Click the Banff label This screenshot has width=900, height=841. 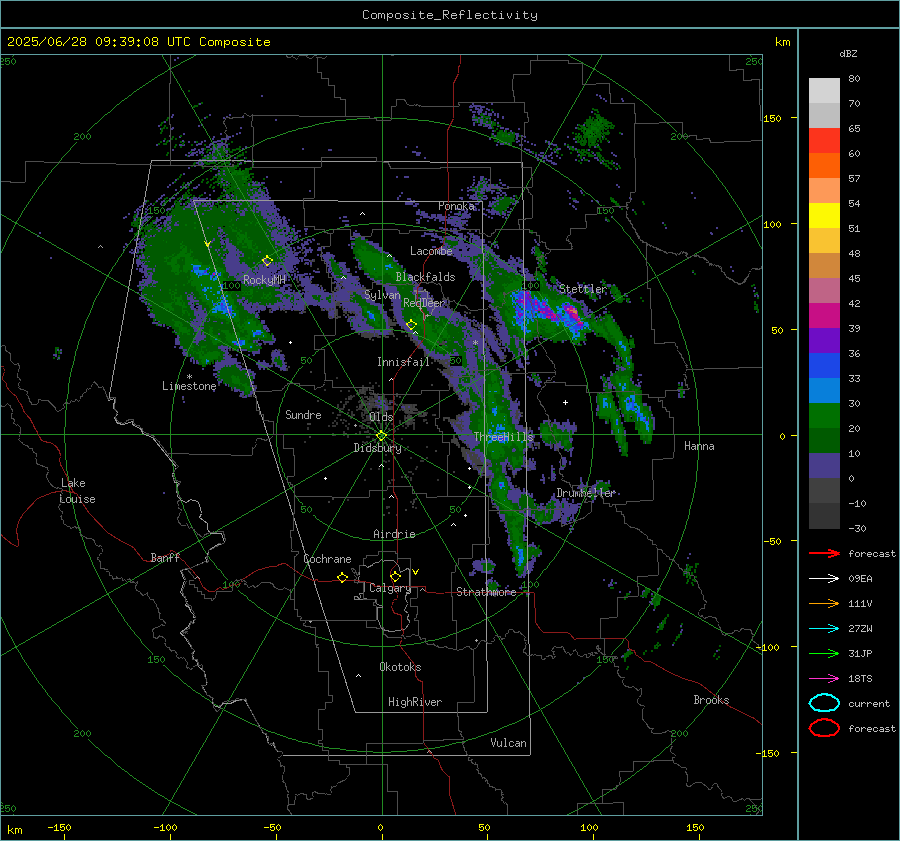[165, 558]
